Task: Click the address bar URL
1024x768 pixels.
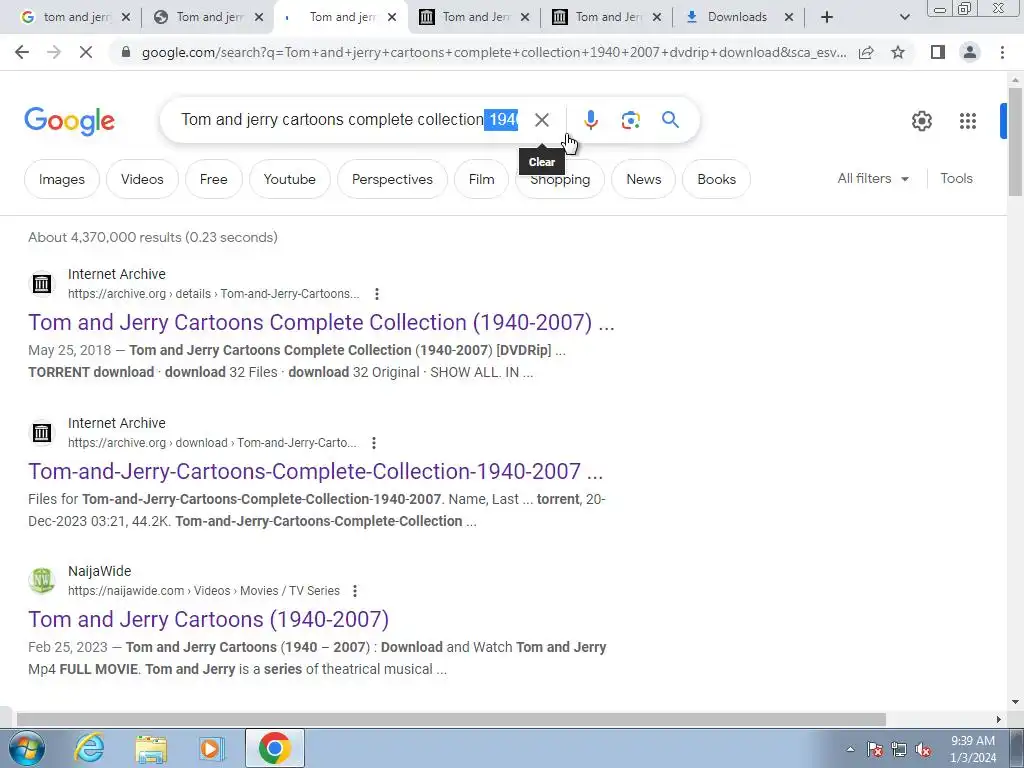Action: coord(494,52)
